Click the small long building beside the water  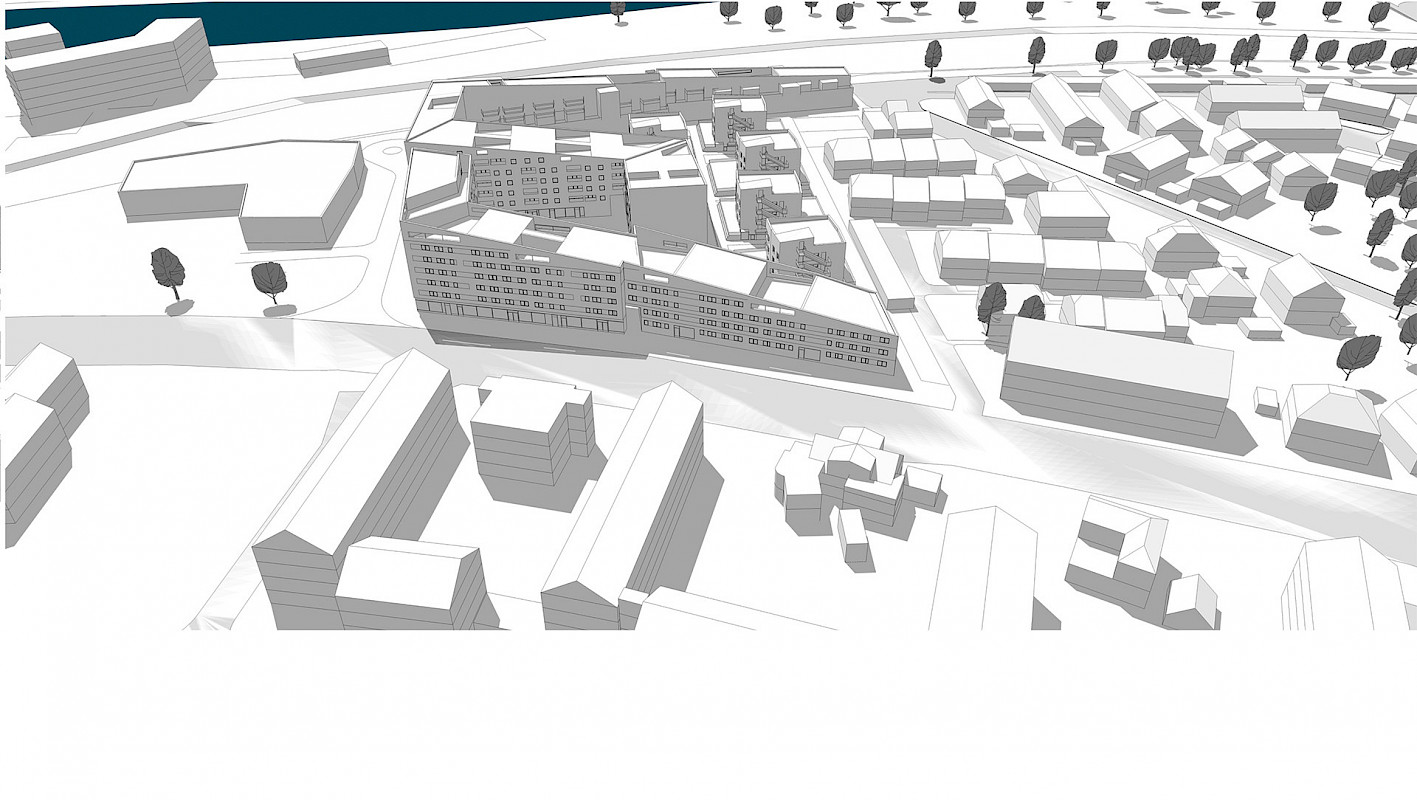tap(341, 58)
